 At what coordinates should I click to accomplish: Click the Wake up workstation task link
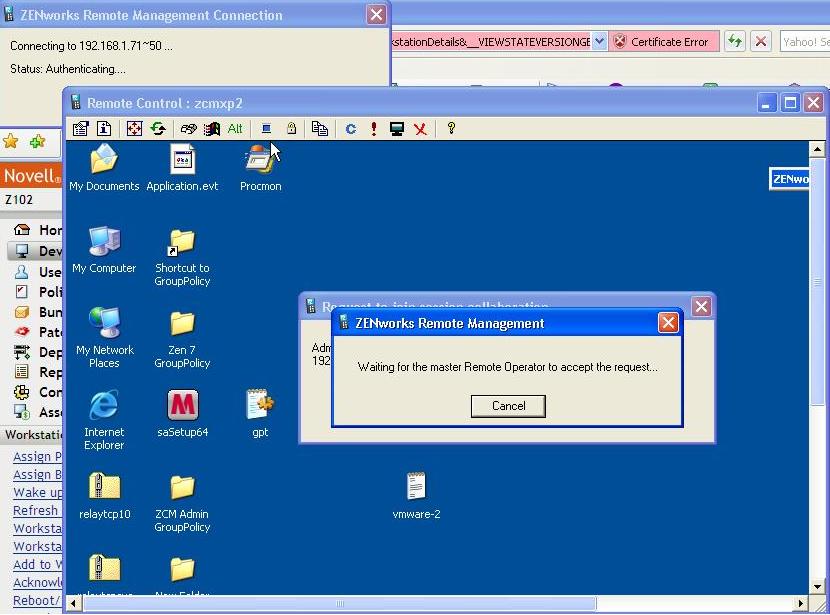38,493
